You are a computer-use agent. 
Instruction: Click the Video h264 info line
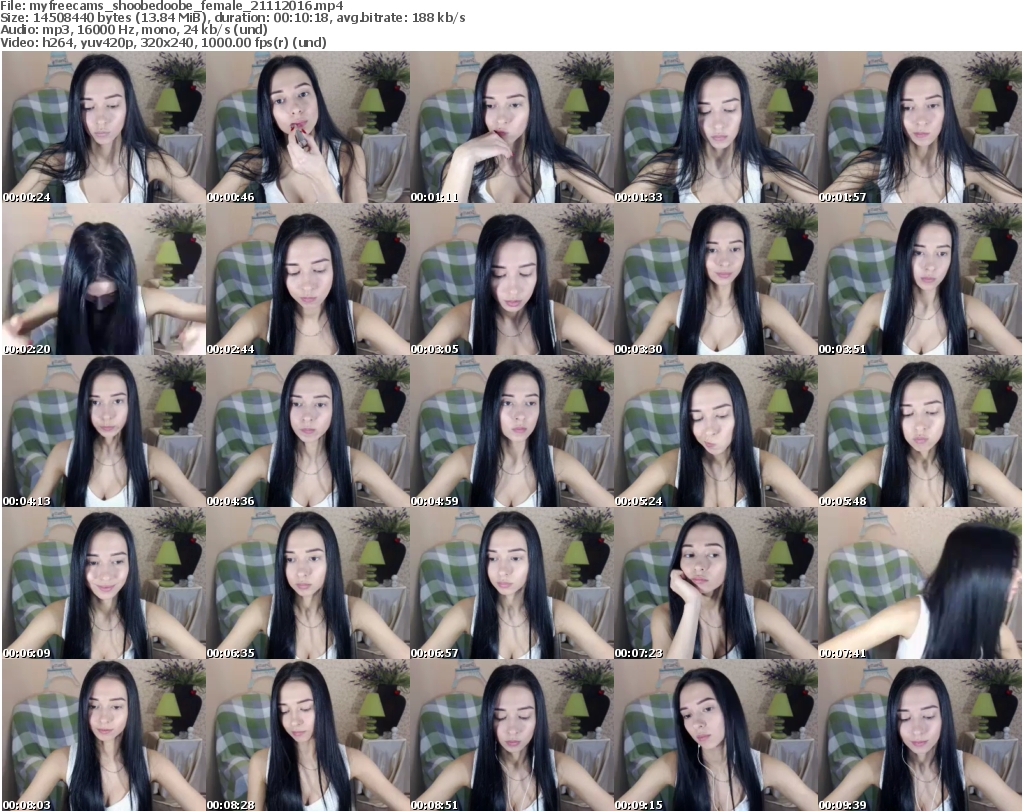(163, 42)
